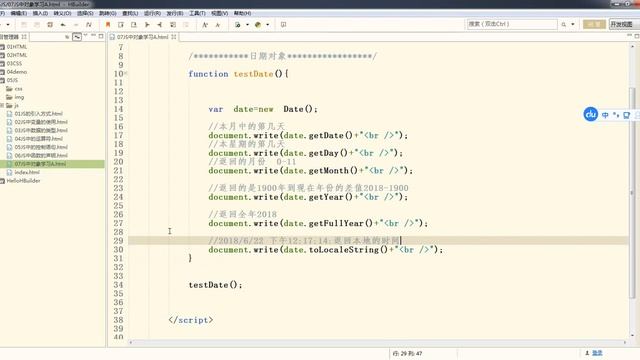
Task: Click the collapse-all icon in project panel
Action: pyautogui.click(x=67, y=37)
